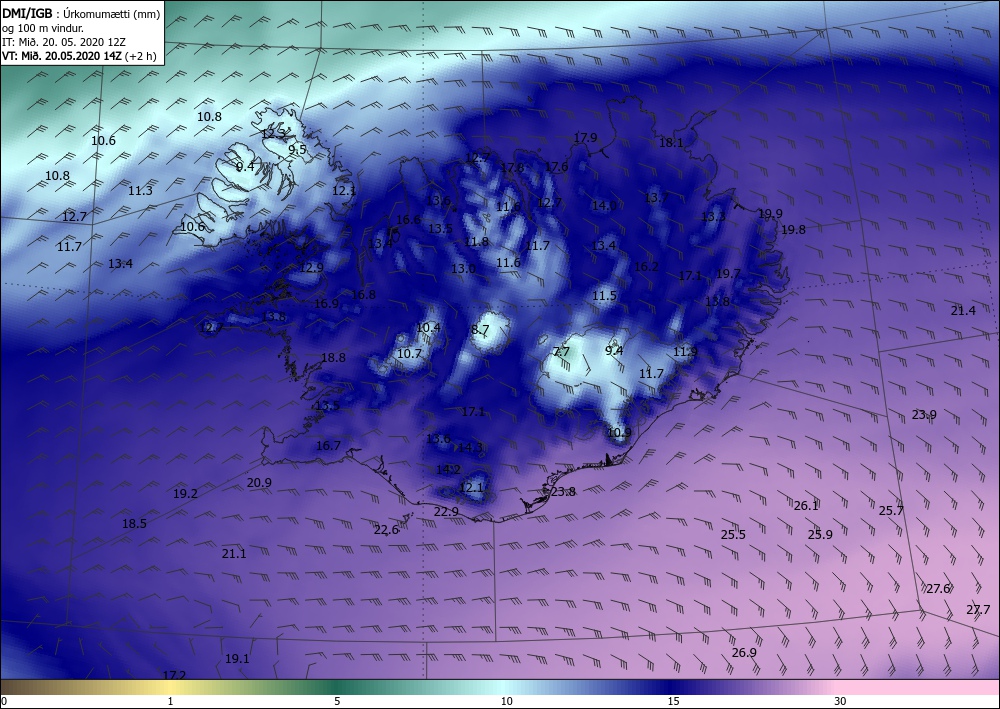1000x709 pixels.
Task: Click the 11.8 value on the map
Action: pyautogui.click(x=476, y=242)
